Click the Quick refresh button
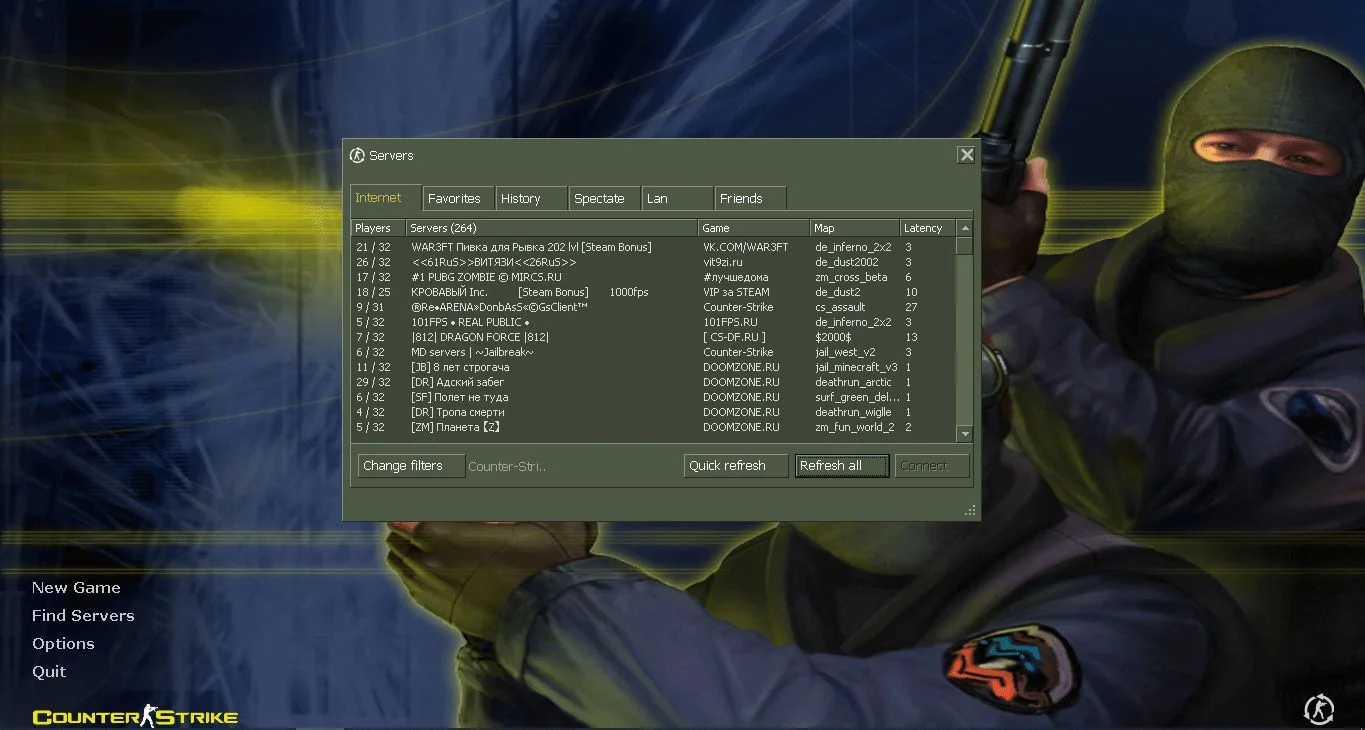 (x=736, y=466)
